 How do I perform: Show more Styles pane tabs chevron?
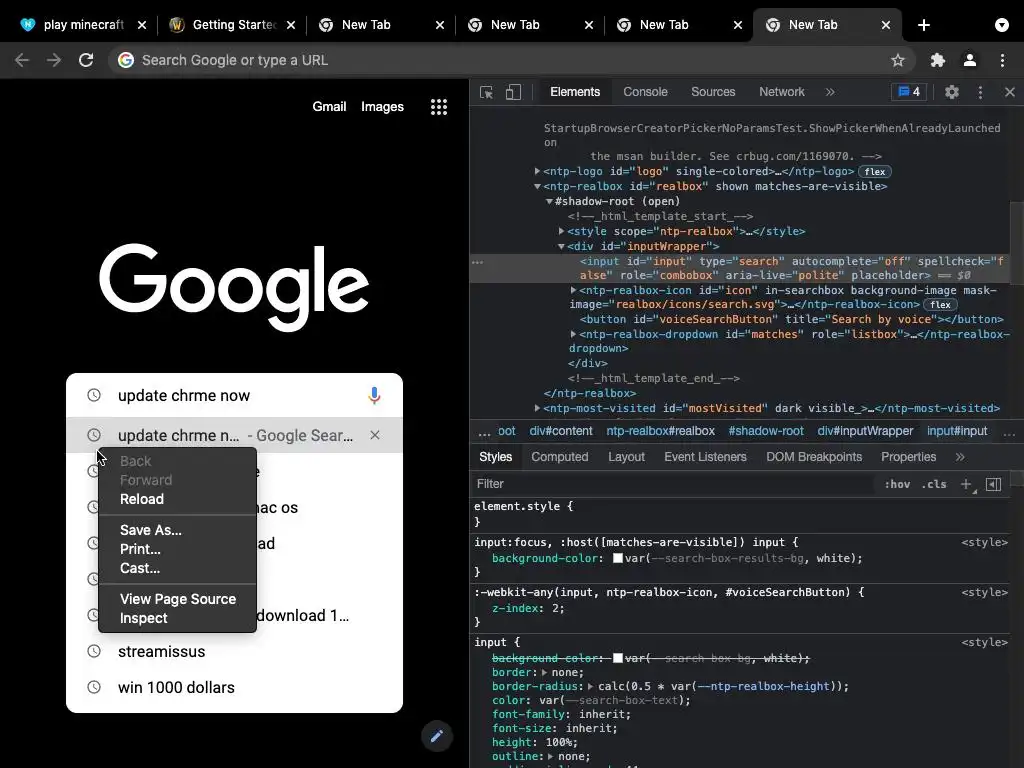(960, 457)
